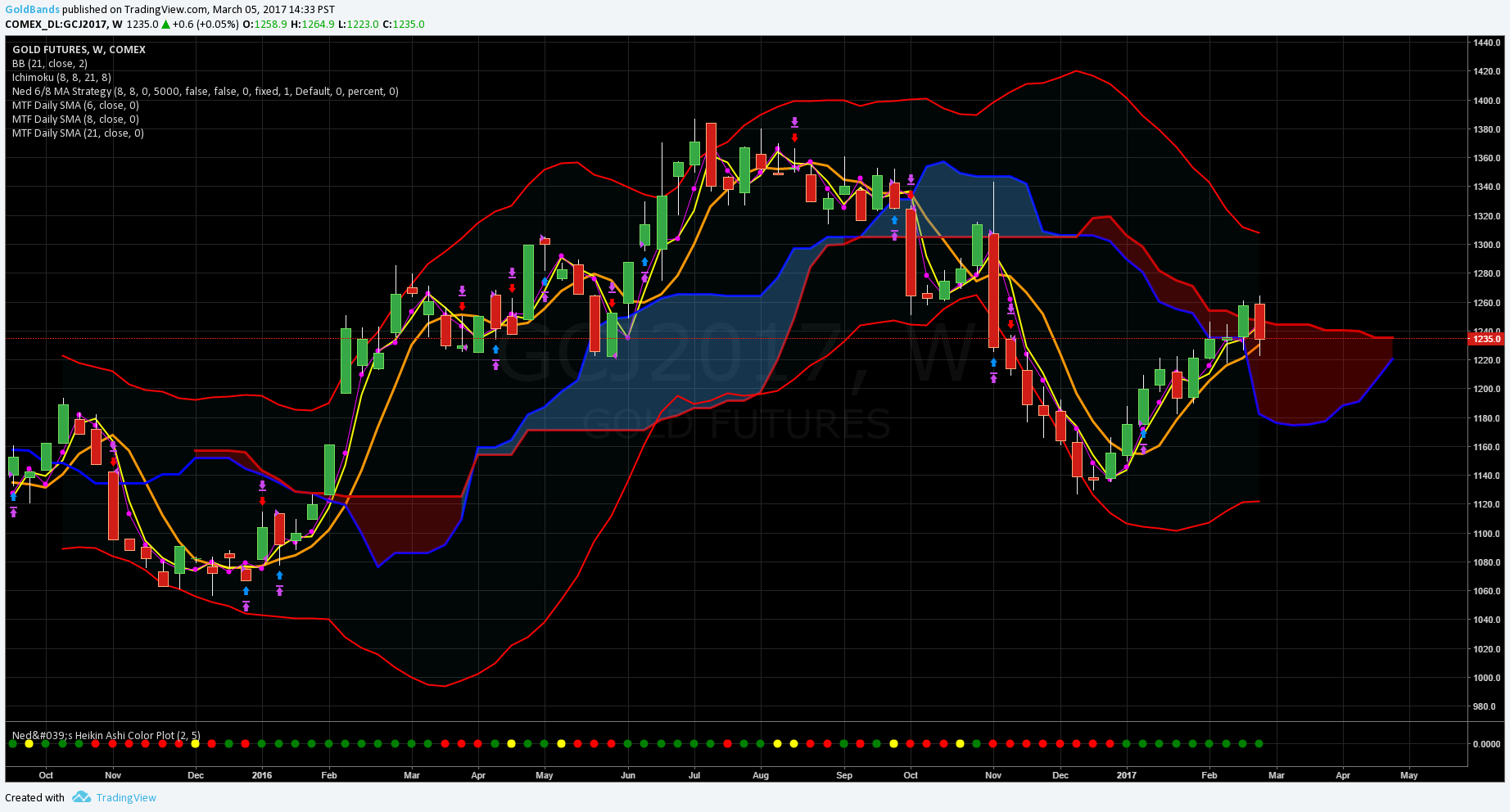Click the close value C:1235.0 in header

pos(403,25)
